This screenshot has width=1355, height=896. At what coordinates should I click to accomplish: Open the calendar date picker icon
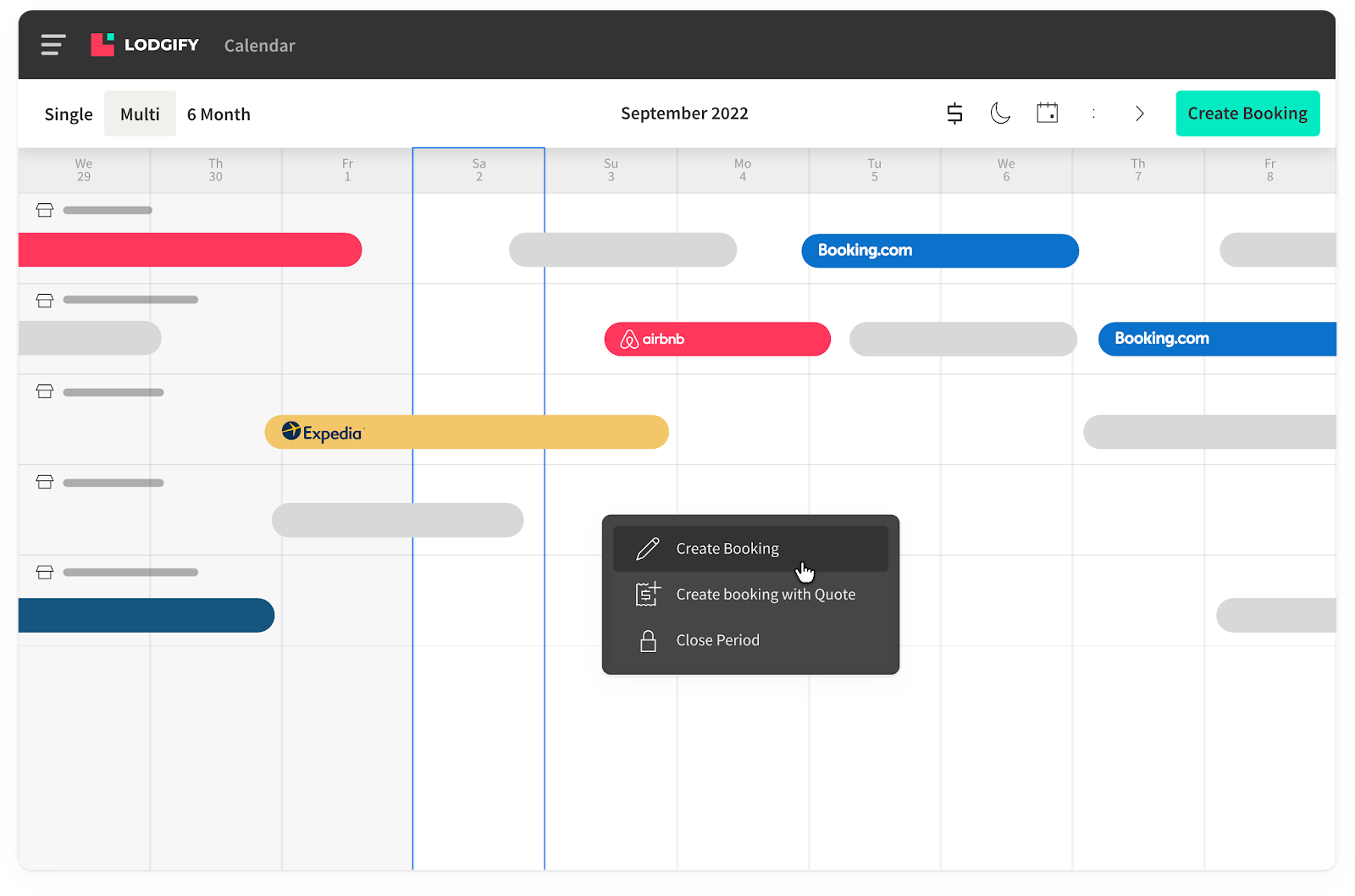point(1048,113)
